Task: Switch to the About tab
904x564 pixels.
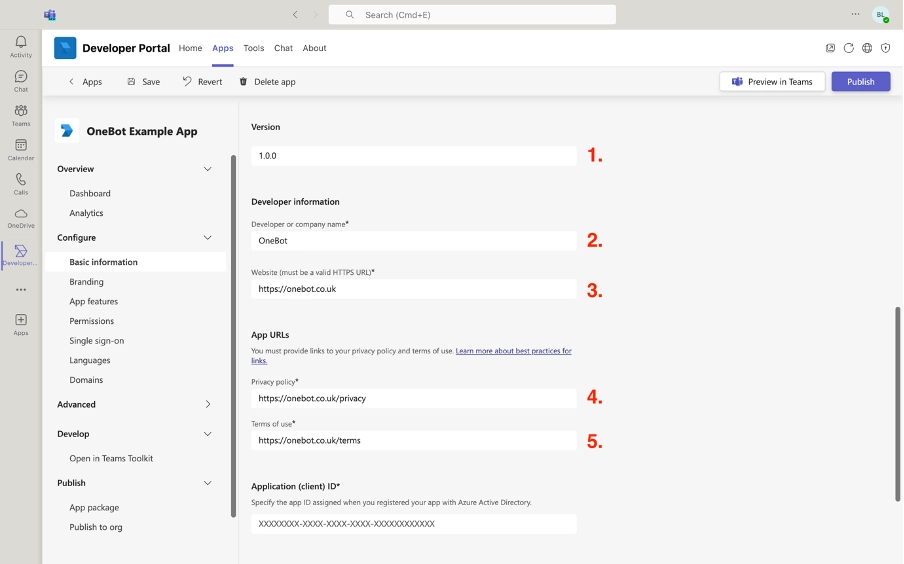Action: point(314,48)
